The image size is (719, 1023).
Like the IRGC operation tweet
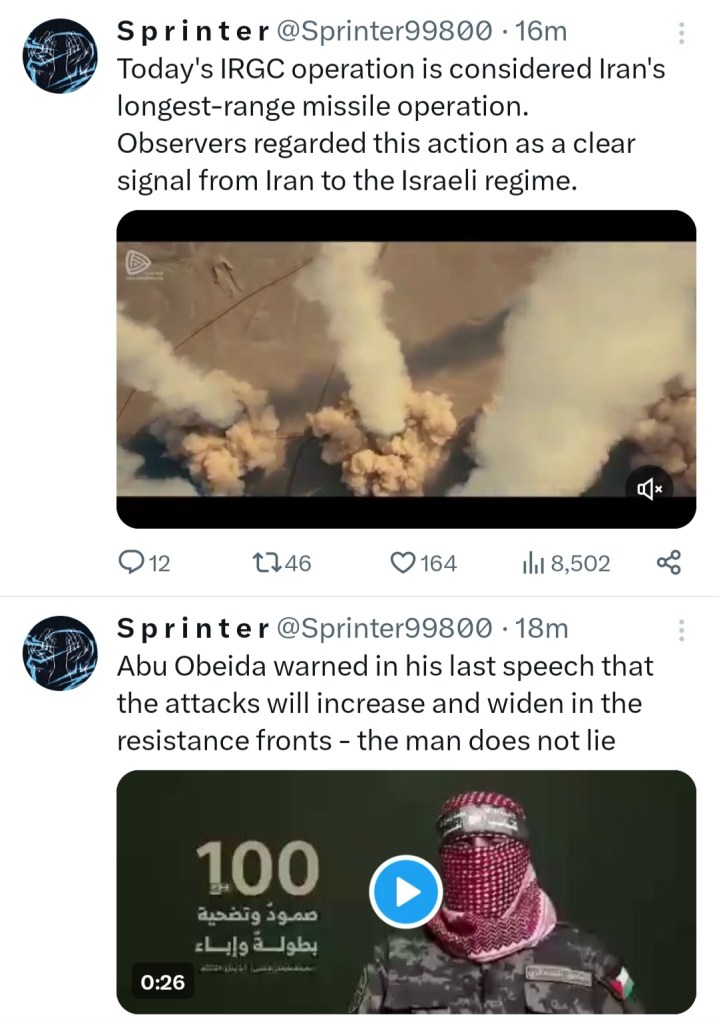click(402, 564)
